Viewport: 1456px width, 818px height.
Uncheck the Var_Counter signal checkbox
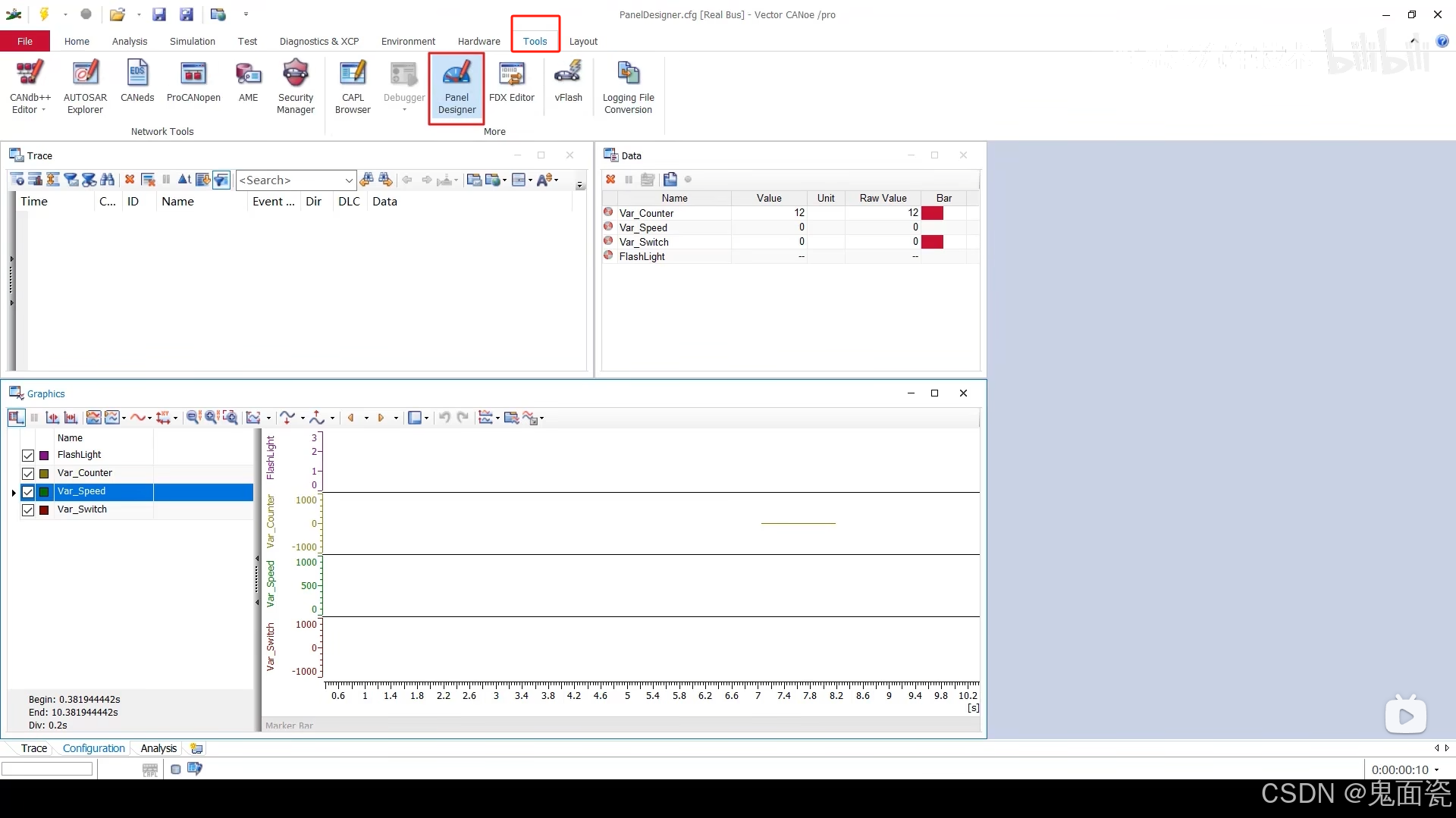(28, 474)
